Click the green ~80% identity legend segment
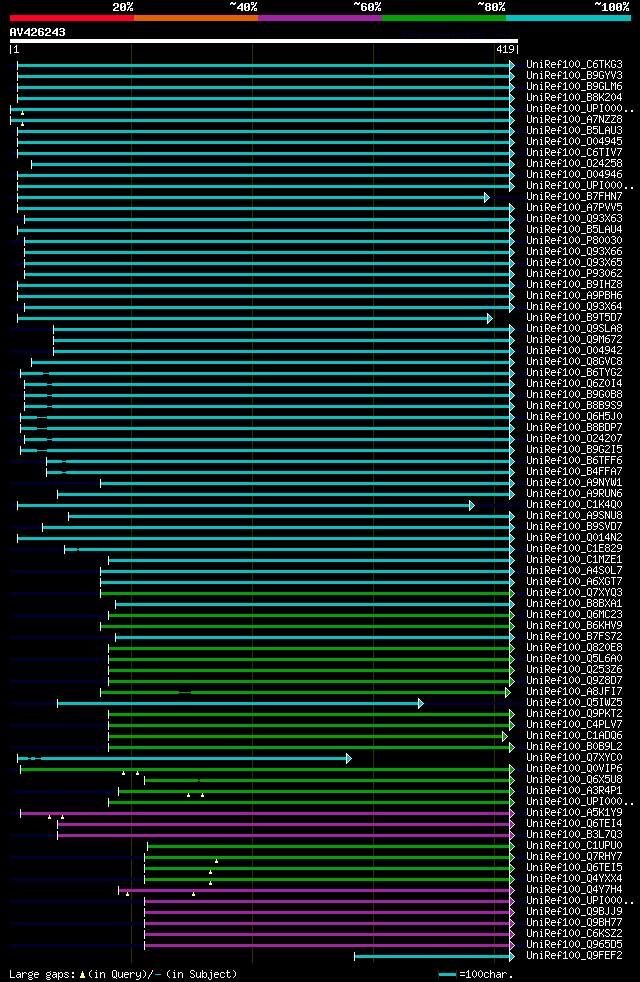 tap(444, 18)
